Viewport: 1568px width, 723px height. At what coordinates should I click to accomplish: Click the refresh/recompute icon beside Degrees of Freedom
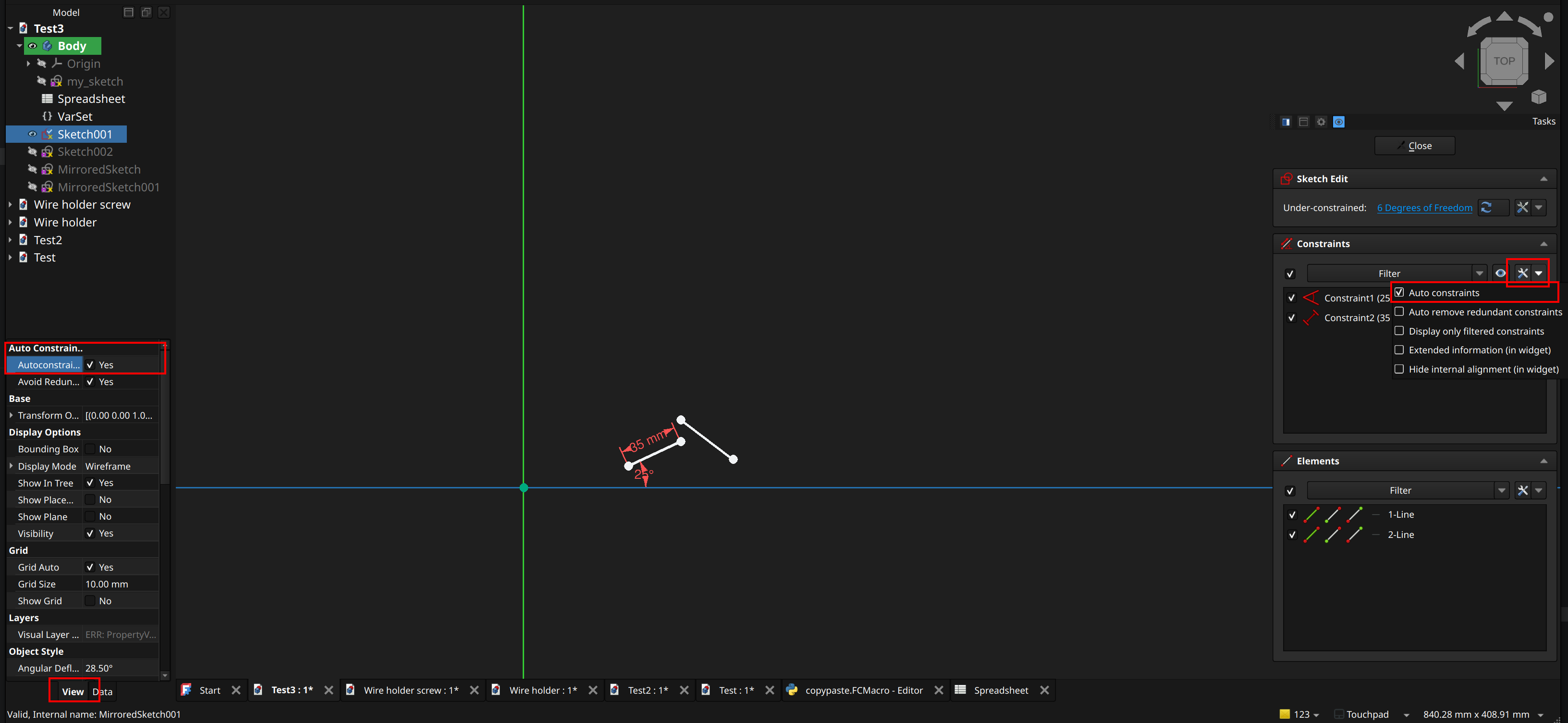(1486, 208)
